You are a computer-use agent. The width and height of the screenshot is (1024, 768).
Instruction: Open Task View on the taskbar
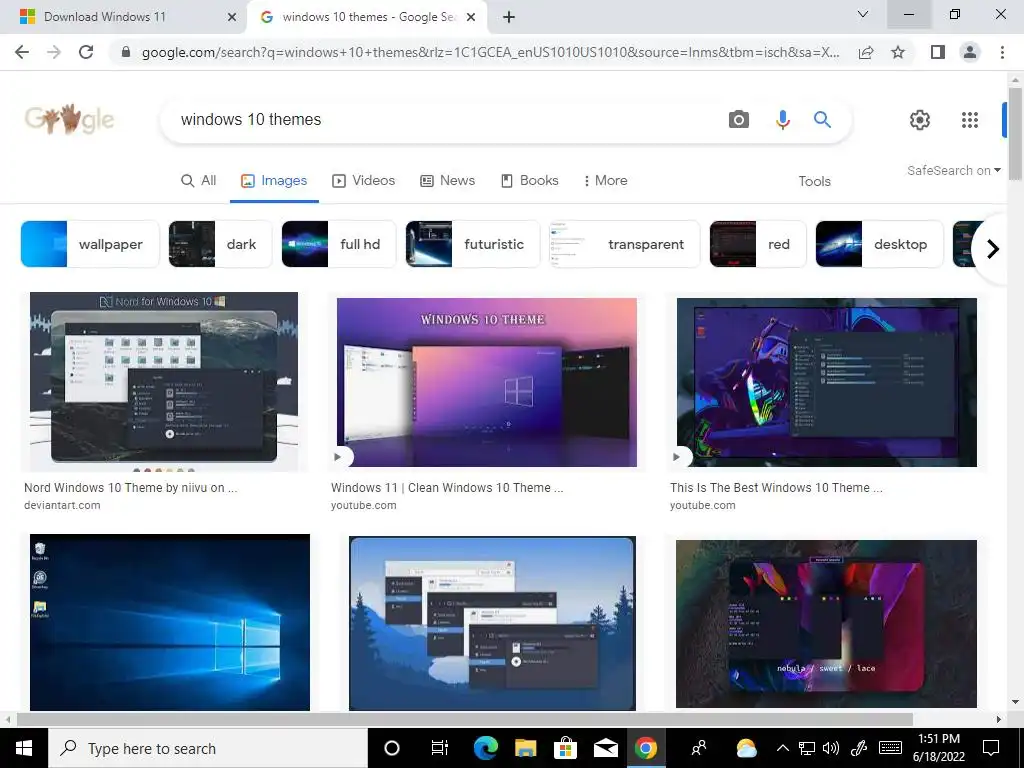coord(440,748)
